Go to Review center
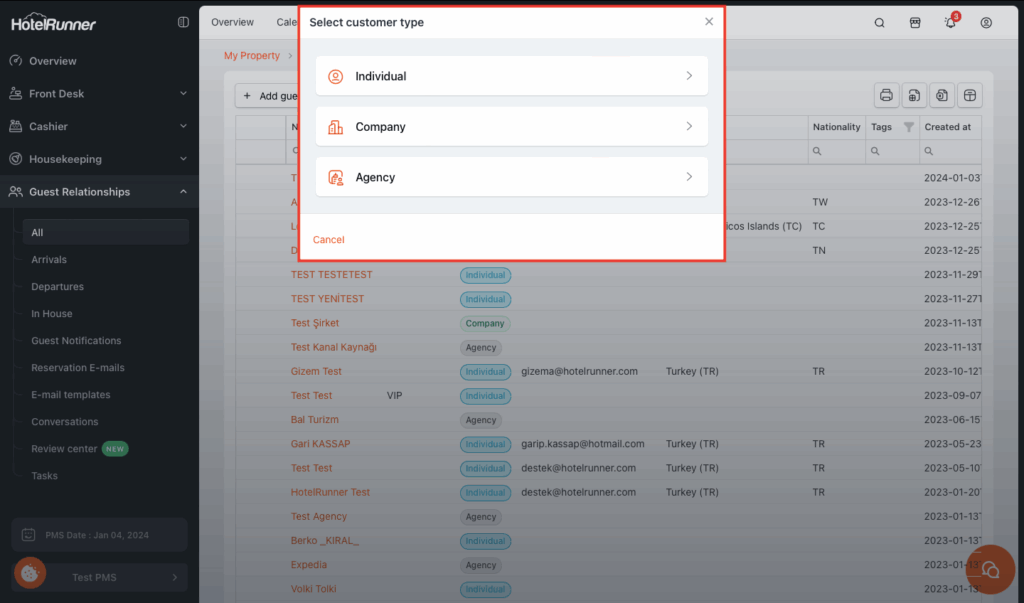Image resolution: width=1024 pixels, height=603 pixels. [64, 449]
